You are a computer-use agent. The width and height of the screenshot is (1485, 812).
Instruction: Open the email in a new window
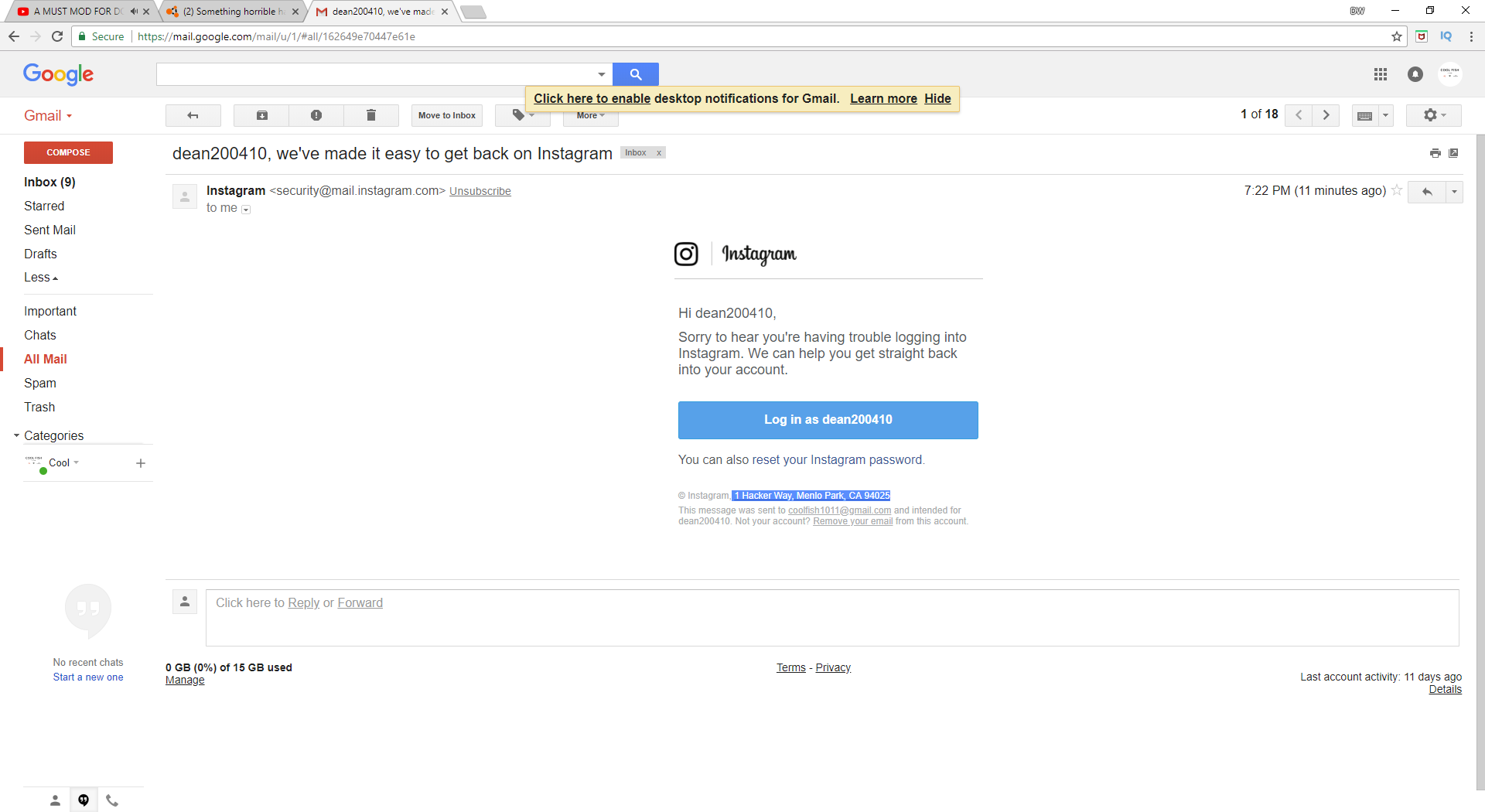click(x=1454, y=153)
